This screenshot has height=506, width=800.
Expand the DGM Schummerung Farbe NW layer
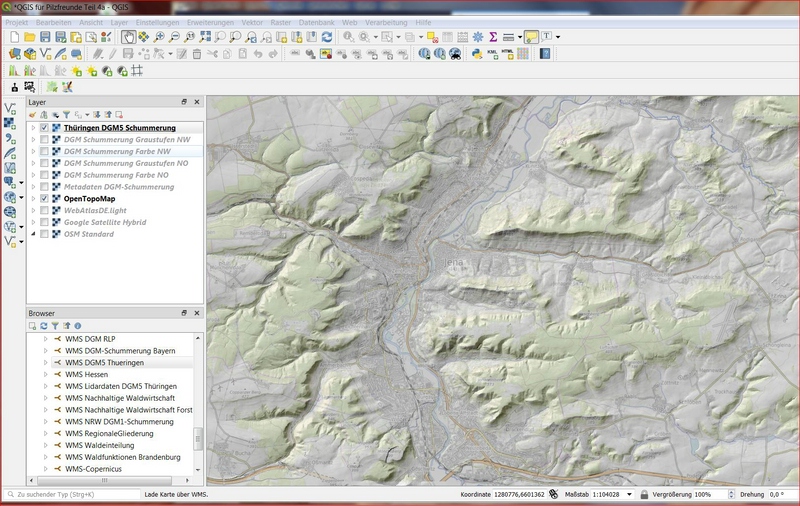pos(33,152)
